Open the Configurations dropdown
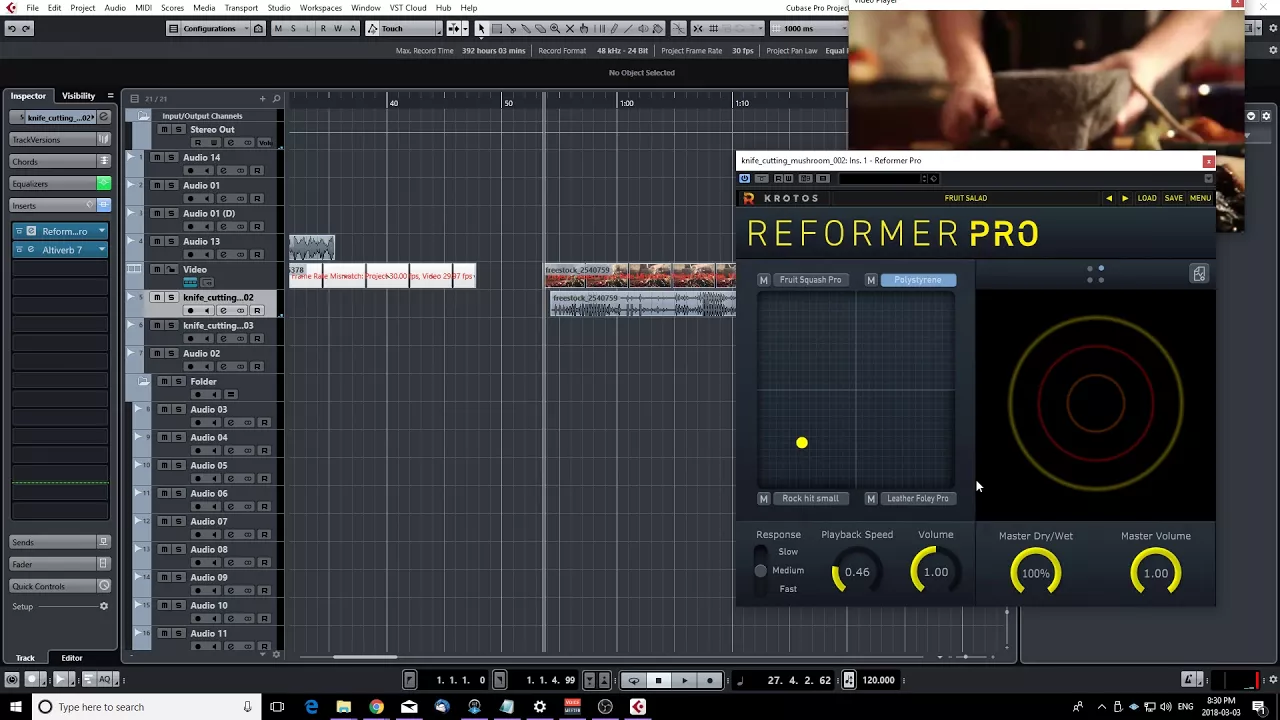The width and height of the screenshot is (1280, 720). click(209, 28)
